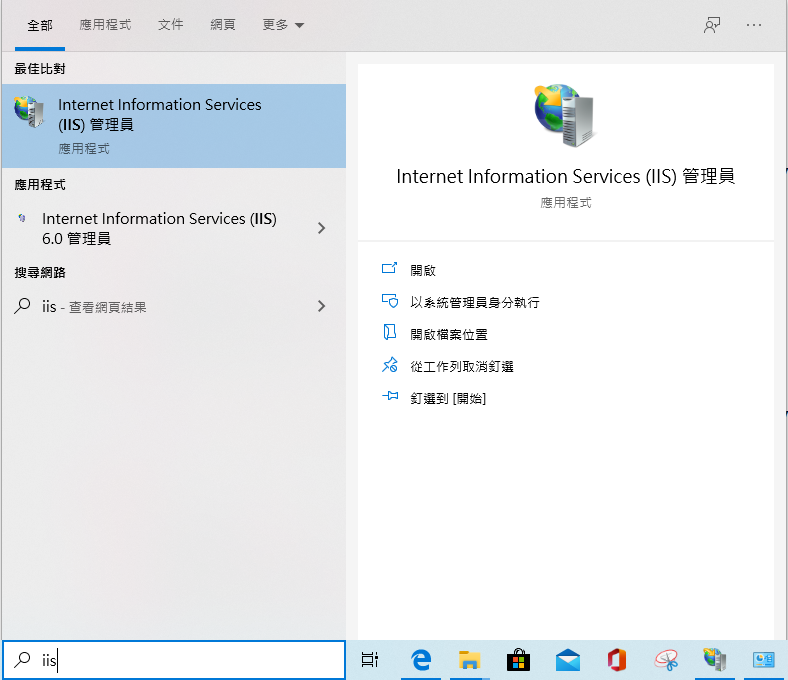Click the large IIS manager icon in preview
788x680 pixels.
(564, 115)
